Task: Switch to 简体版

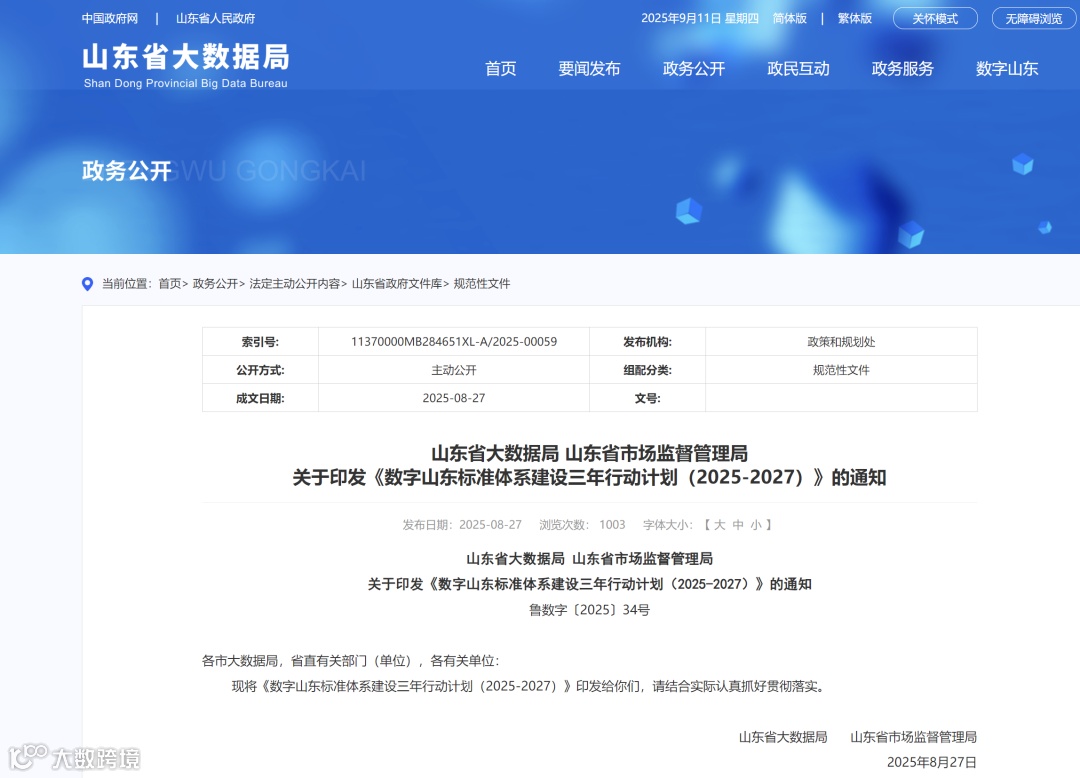Action: pyautogui.click(x=789, y=19)
